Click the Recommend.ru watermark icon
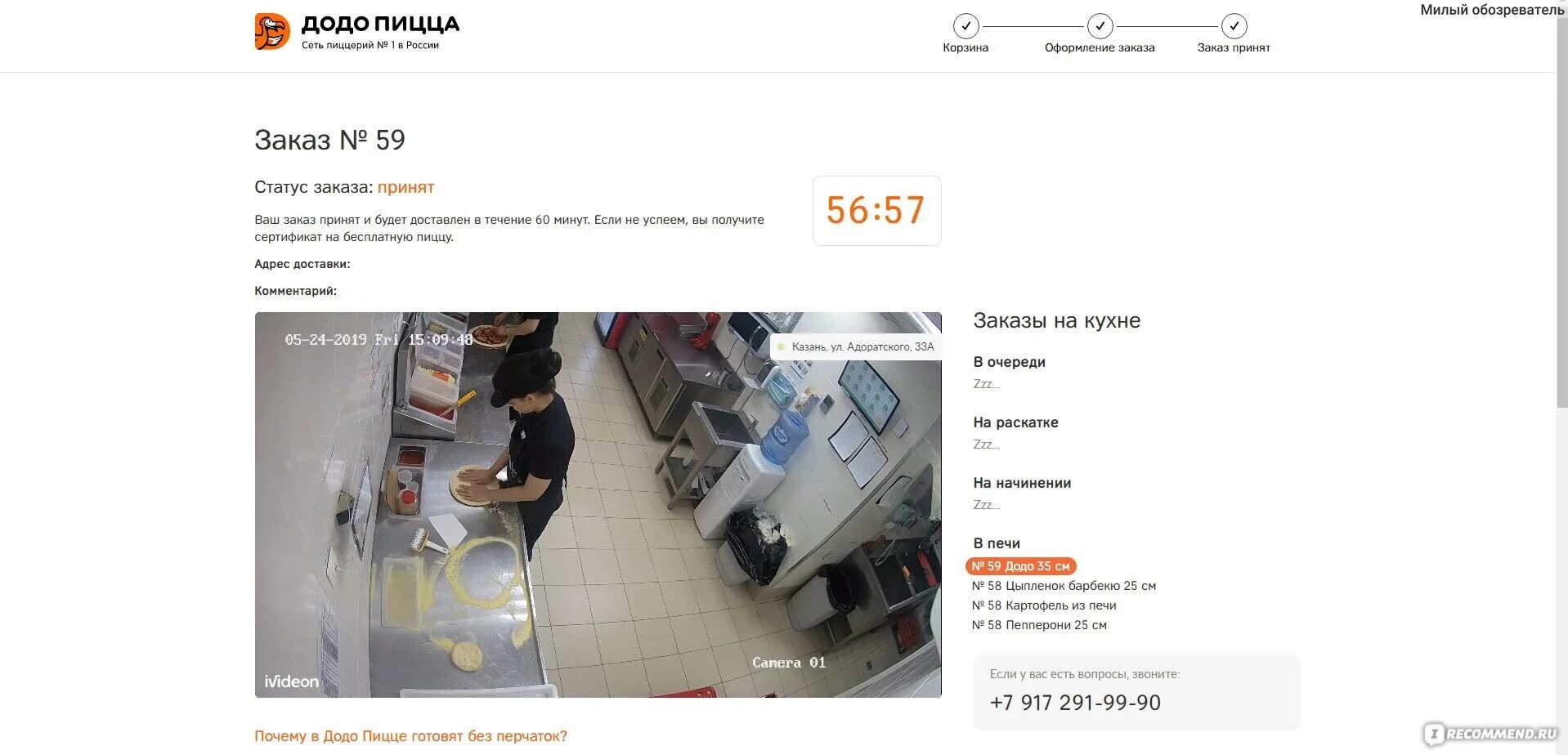1568x755 pixels. pos(1434,734)
